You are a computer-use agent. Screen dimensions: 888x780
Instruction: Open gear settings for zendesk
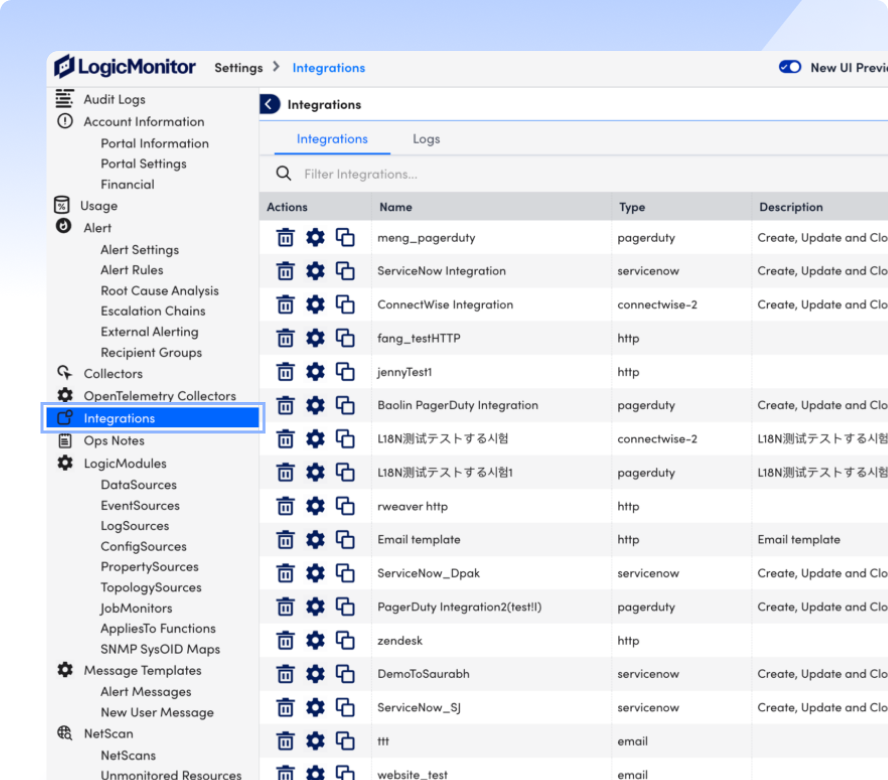(x=315, y=640)
